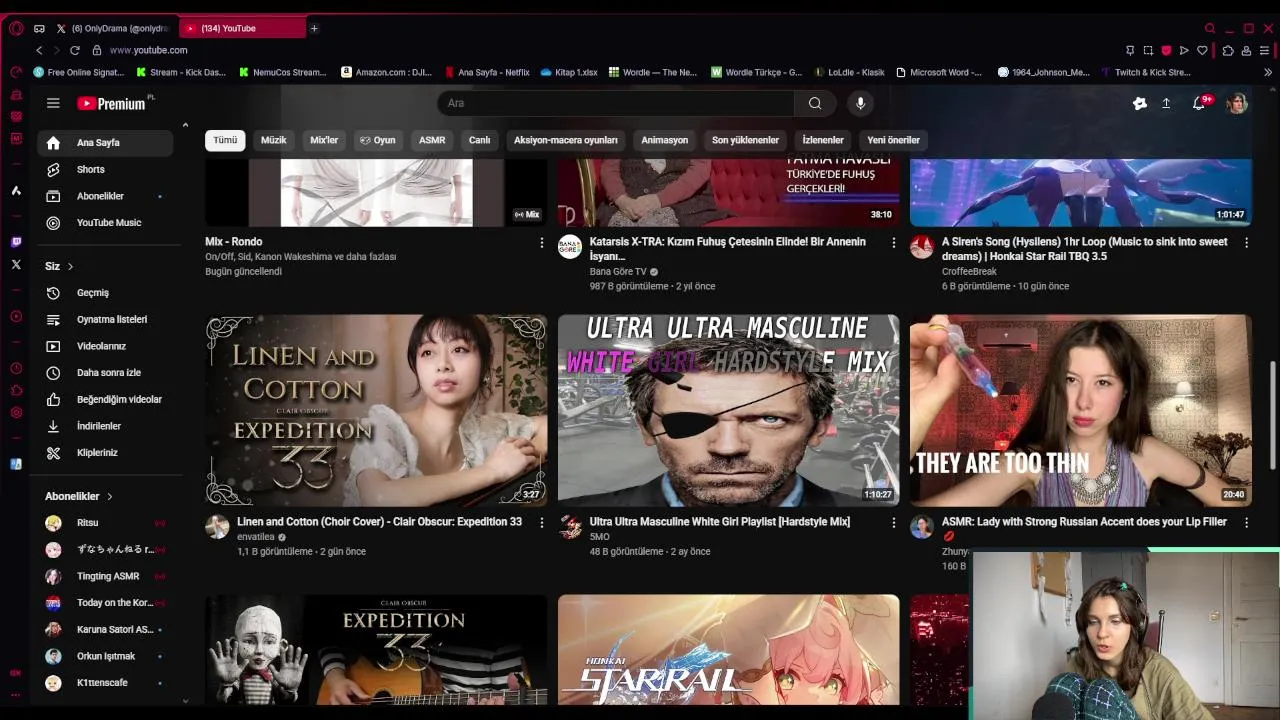Open Stream - Kick Das... bookmark
The width and height of the screenshot is (1280, 720).
[x=181, y=72]
